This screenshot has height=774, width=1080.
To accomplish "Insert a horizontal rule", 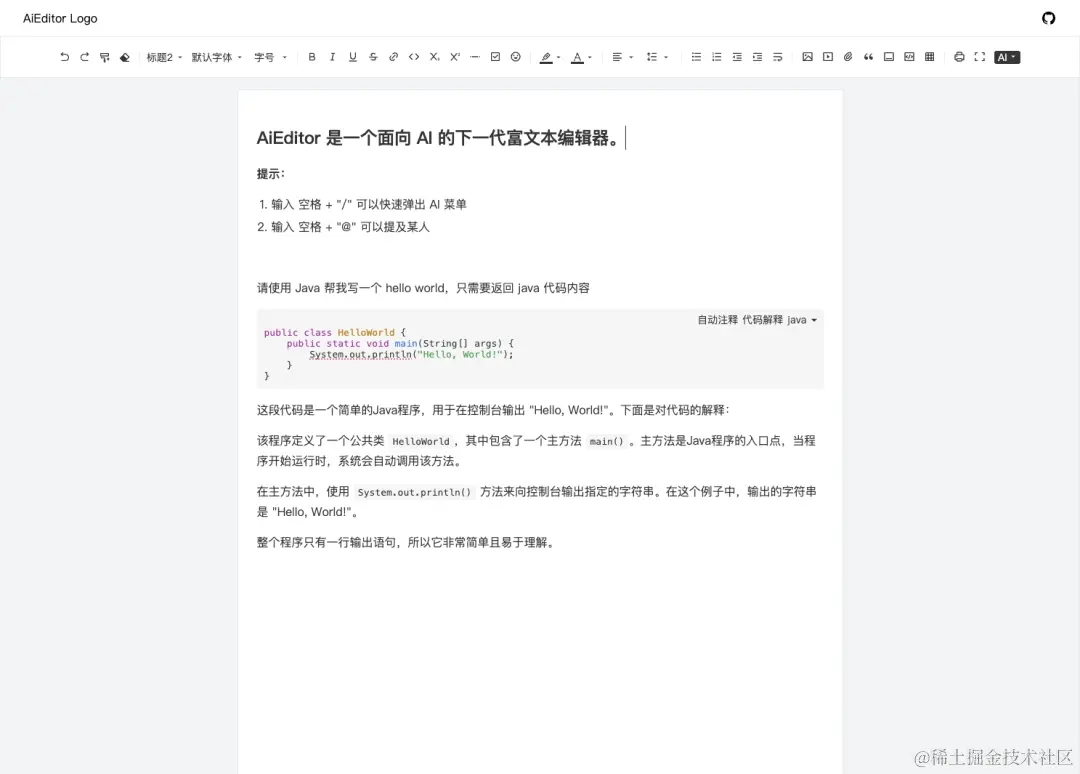I will 475,57.
